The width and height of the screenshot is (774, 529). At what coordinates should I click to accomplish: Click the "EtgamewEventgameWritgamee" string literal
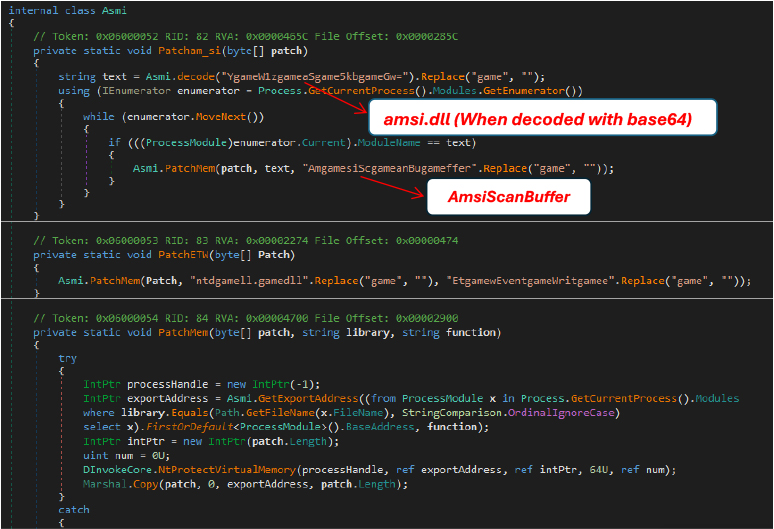pos(530,281)
